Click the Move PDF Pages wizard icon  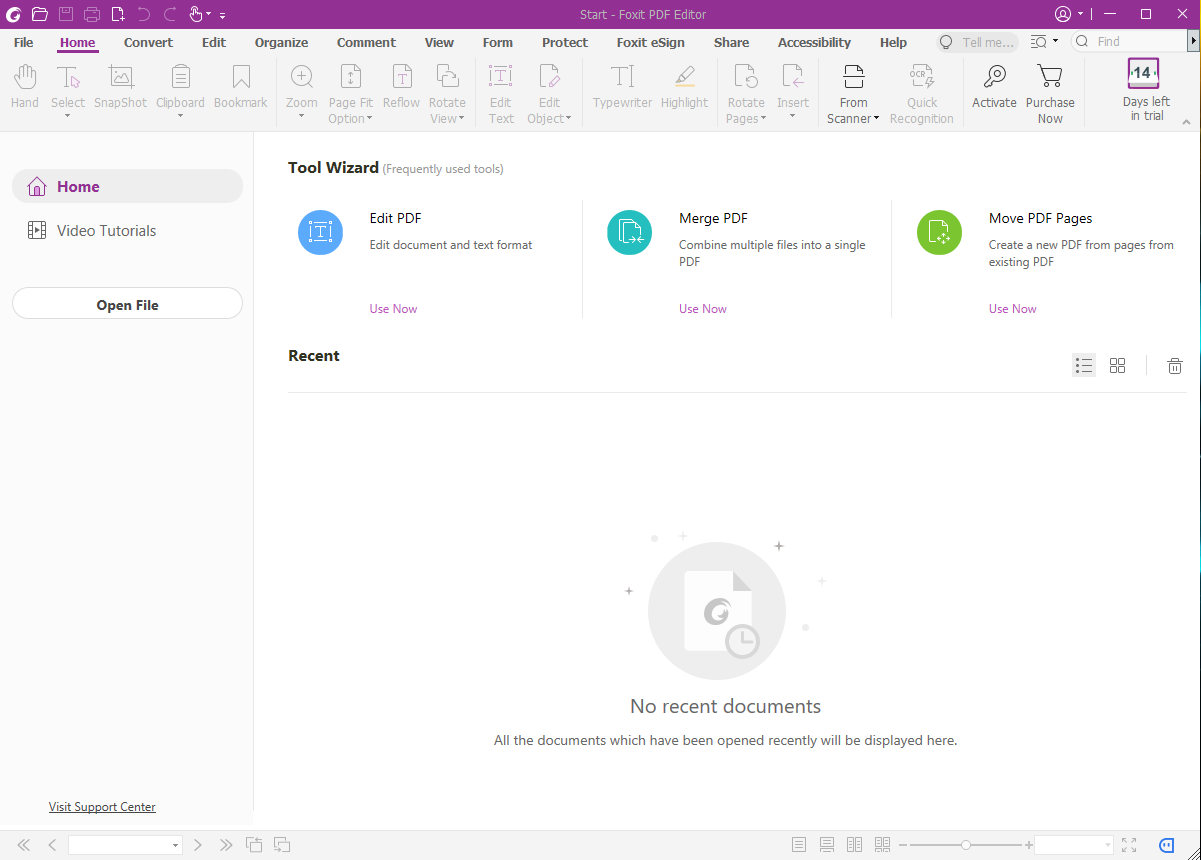point(939,232)
